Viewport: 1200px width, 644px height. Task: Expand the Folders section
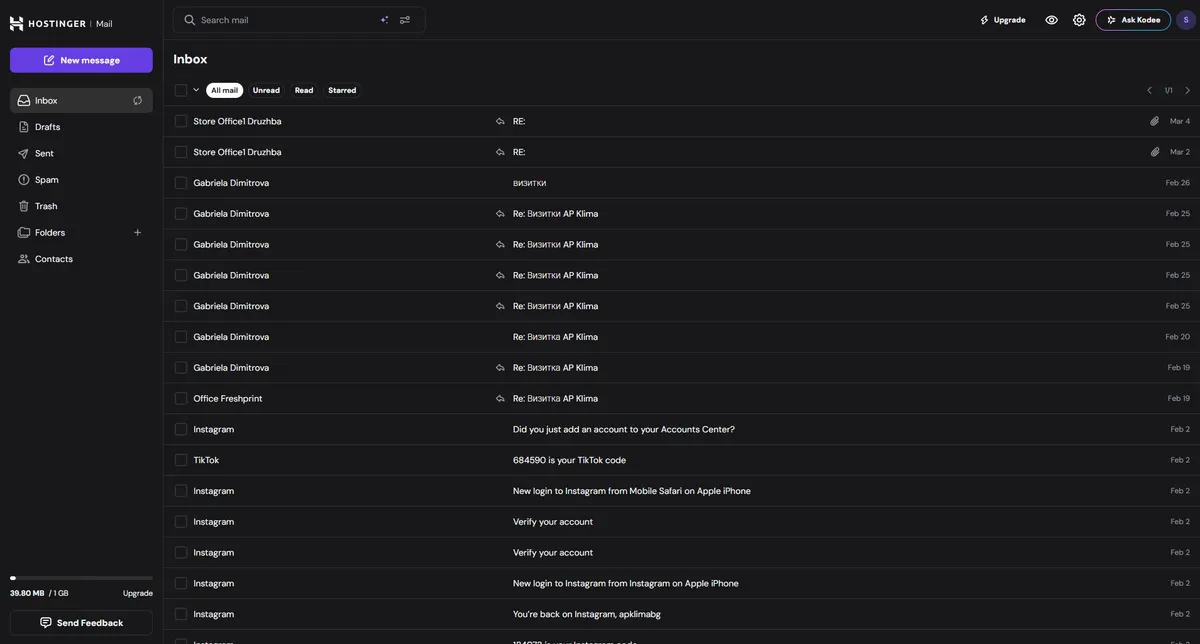(x=50, y=233)
